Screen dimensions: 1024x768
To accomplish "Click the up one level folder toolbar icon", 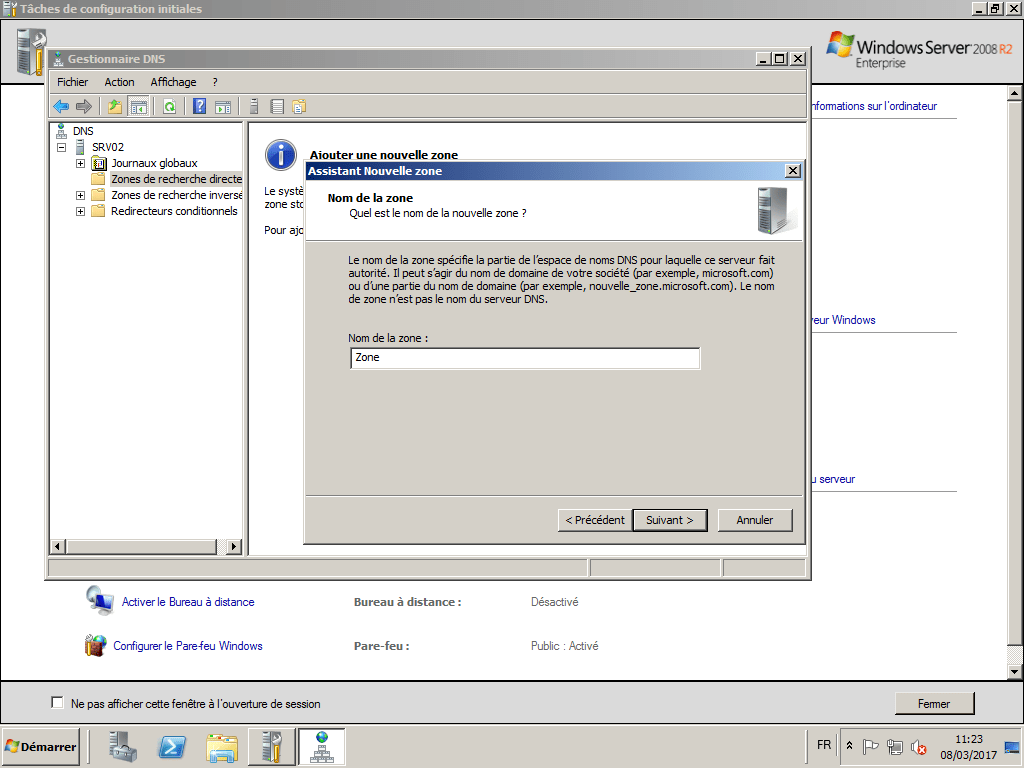I will click(x=116, y=106).
